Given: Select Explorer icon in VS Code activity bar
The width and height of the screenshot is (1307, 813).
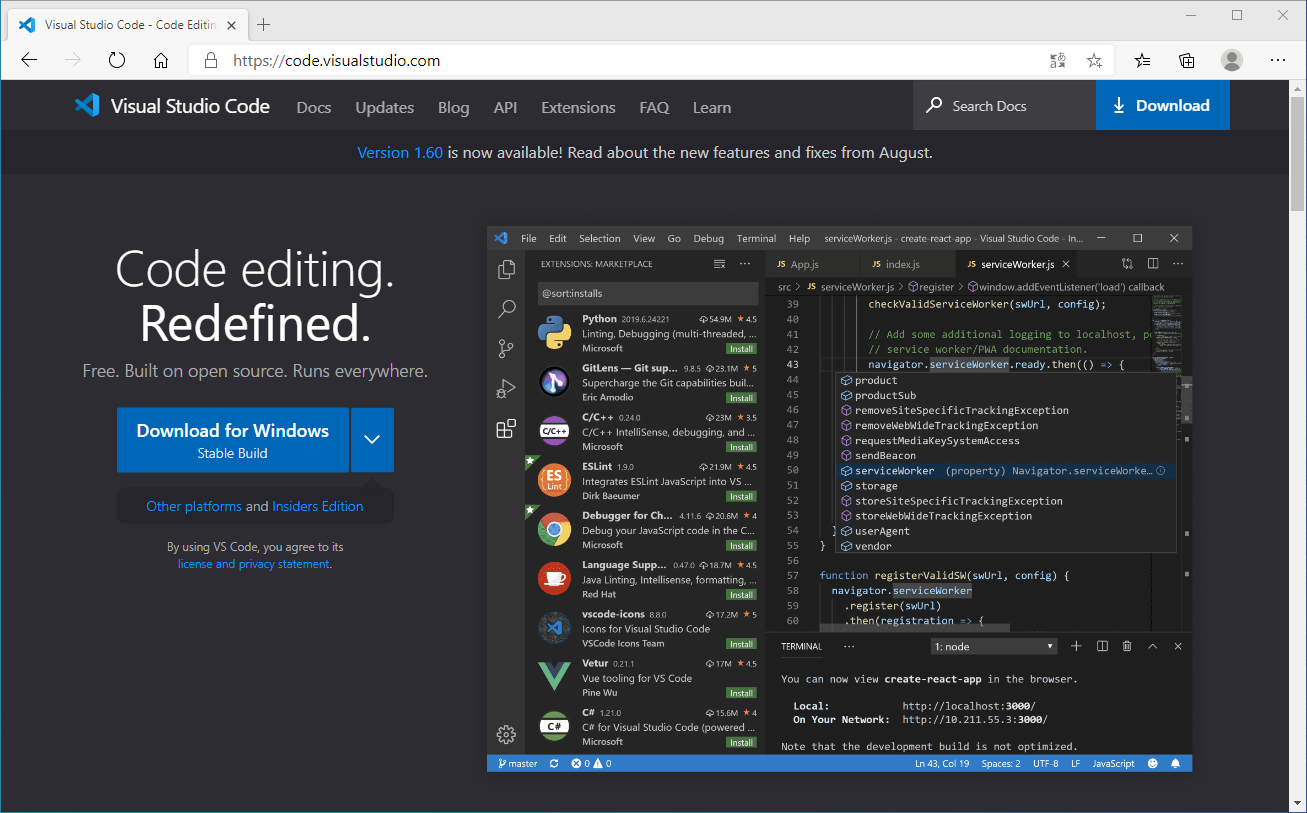Looking at the screenshot, I should click(506, 269).
